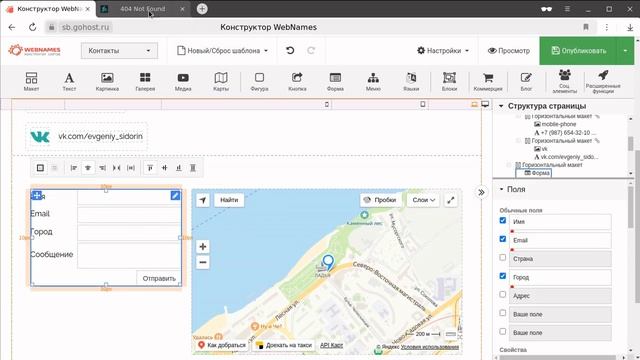Select the Фигура shape tool

(x=259, y=82)
